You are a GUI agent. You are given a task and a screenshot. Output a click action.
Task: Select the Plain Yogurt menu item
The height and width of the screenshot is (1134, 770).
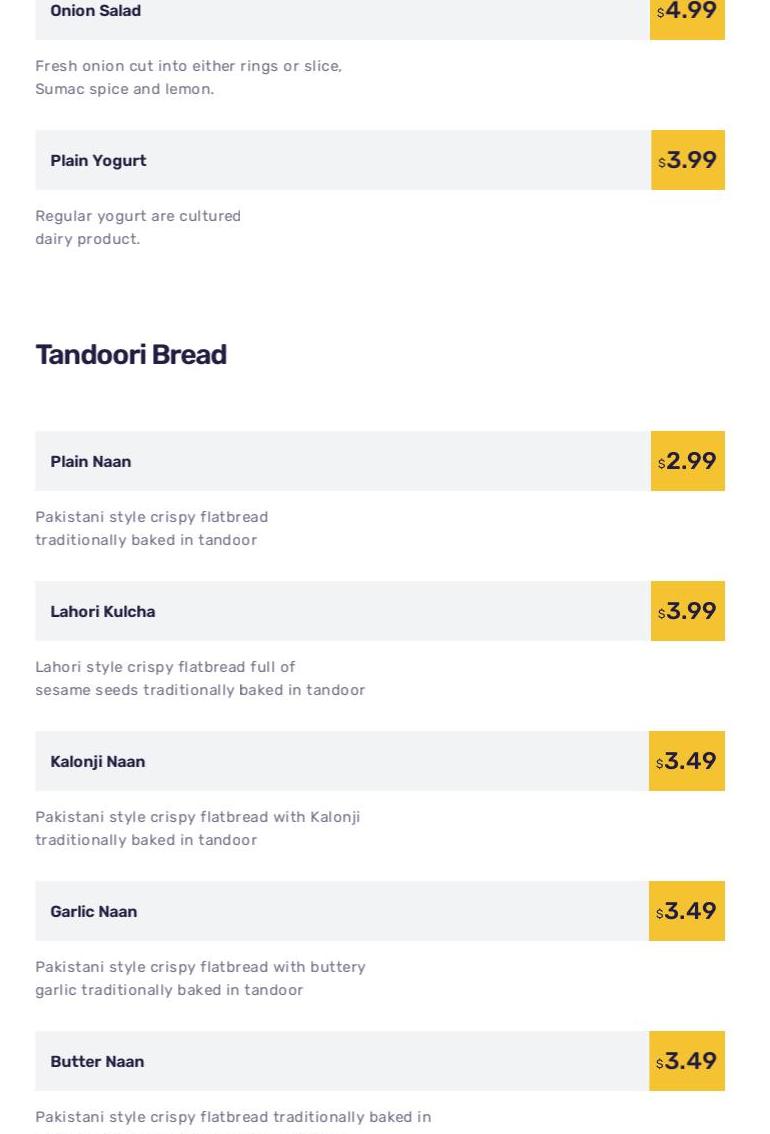(x=98, y=161)
